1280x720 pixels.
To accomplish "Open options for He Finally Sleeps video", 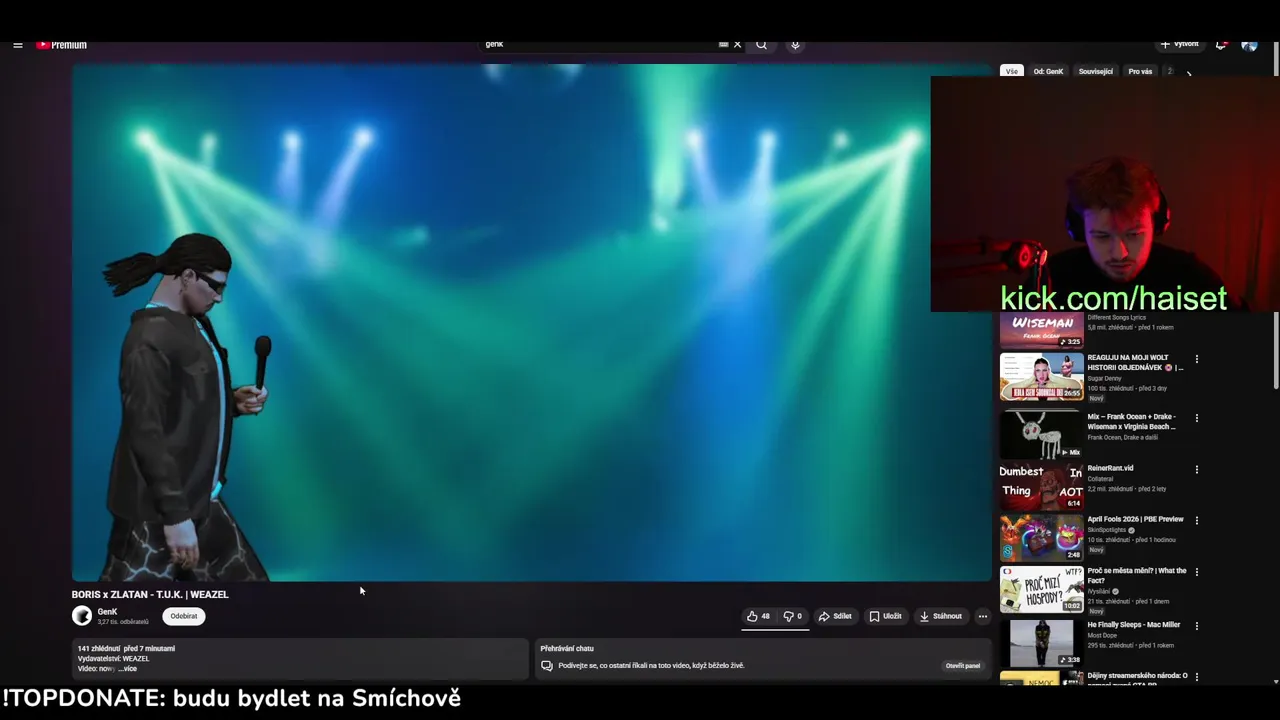I will pos(1196,626).
